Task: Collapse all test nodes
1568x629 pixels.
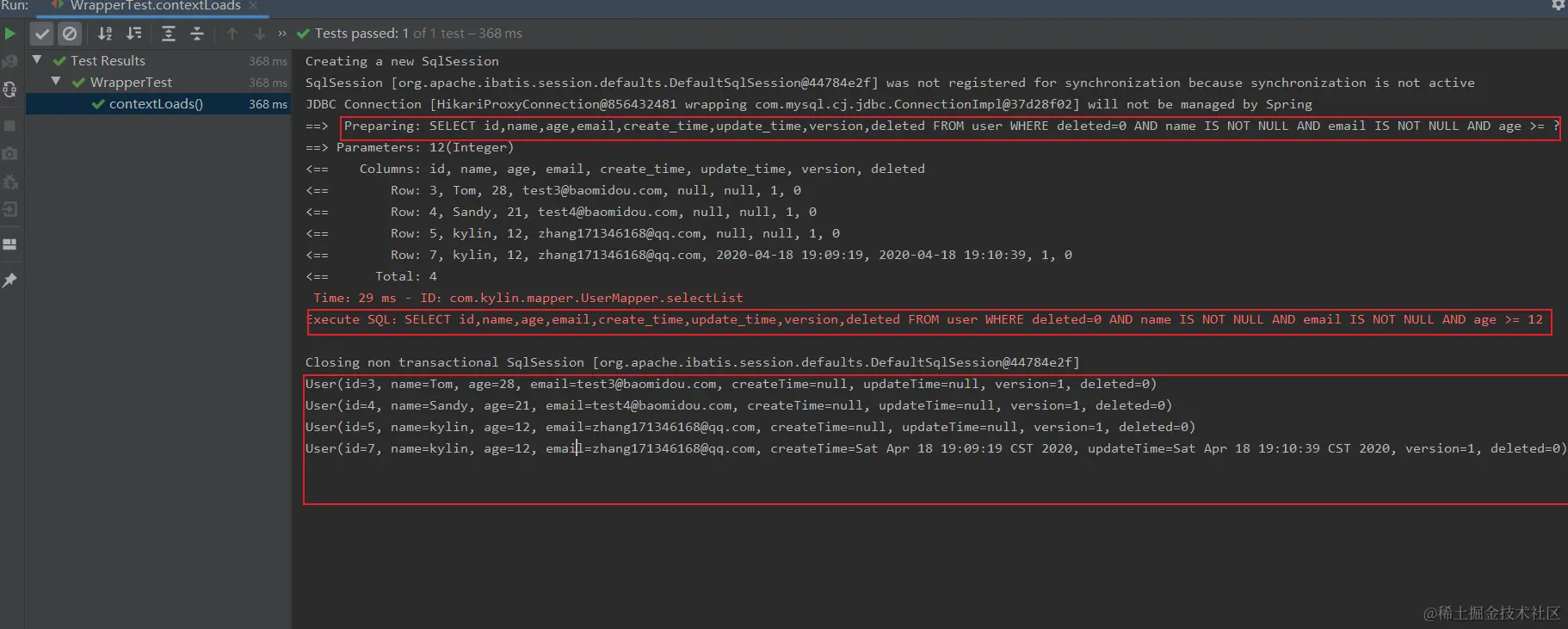Action: click(197, 34)
